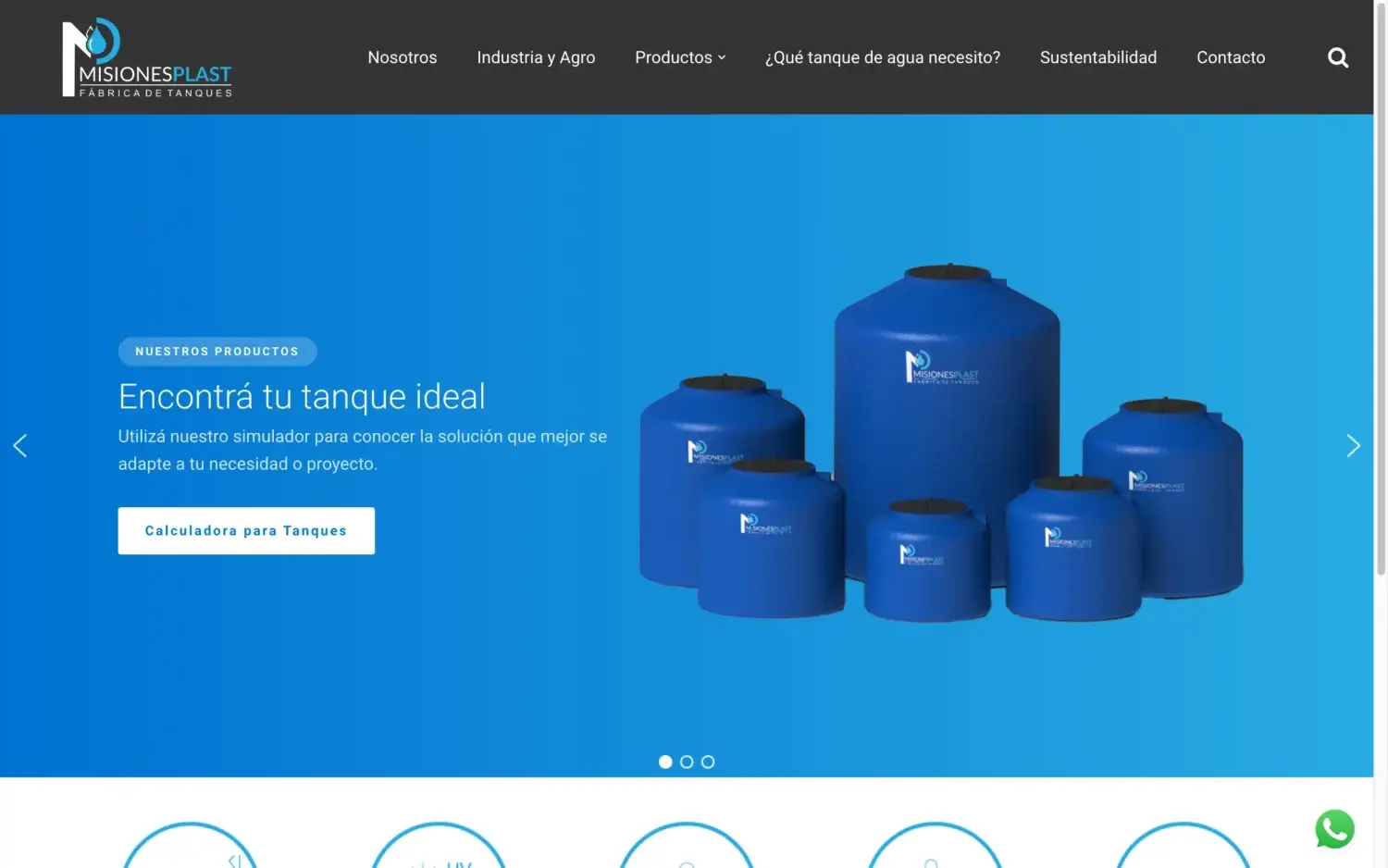Click the Encontrá tu tanque ideal heading
The image size is (1388, 868).
302,397
